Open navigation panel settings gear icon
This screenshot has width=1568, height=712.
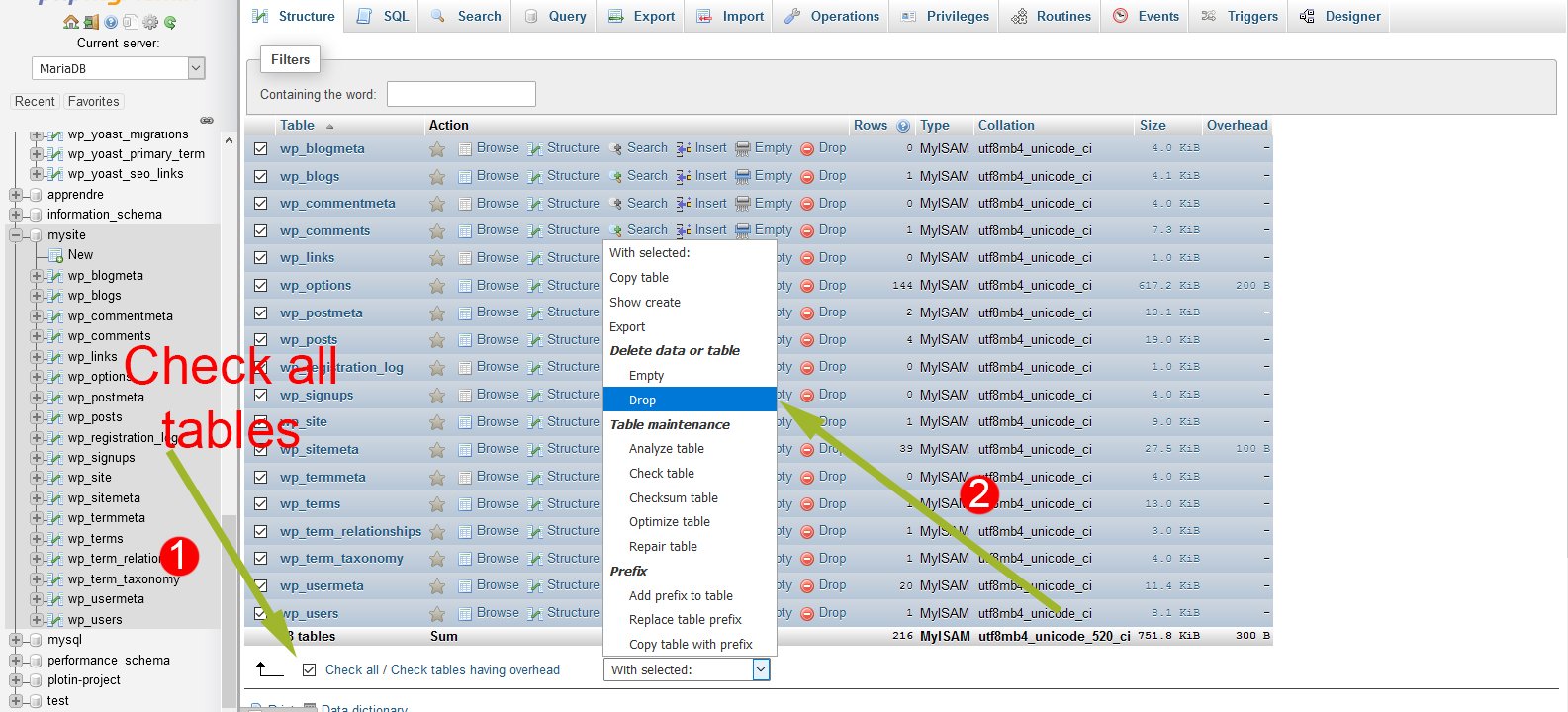pos(150,22)
